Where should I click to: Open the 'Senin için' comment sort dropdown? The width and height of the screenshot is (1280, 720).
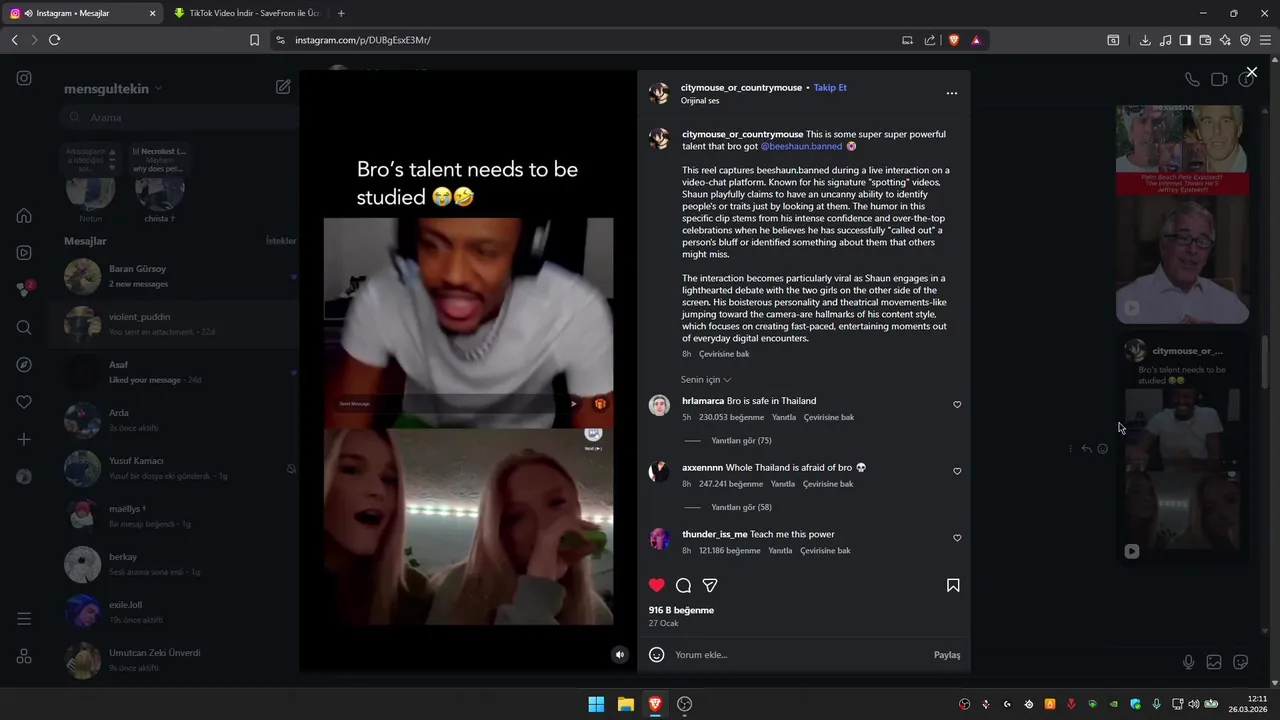coord(706,380)
